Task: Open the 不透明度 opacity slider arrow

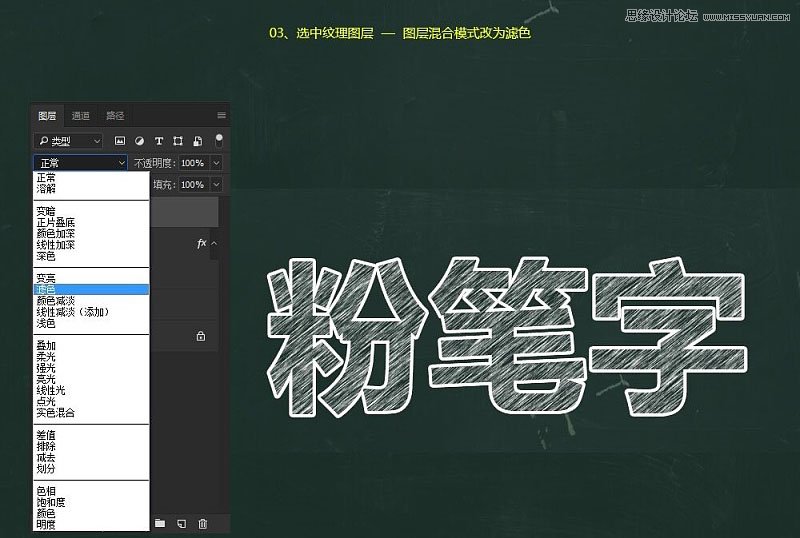Action: (216, 163)
